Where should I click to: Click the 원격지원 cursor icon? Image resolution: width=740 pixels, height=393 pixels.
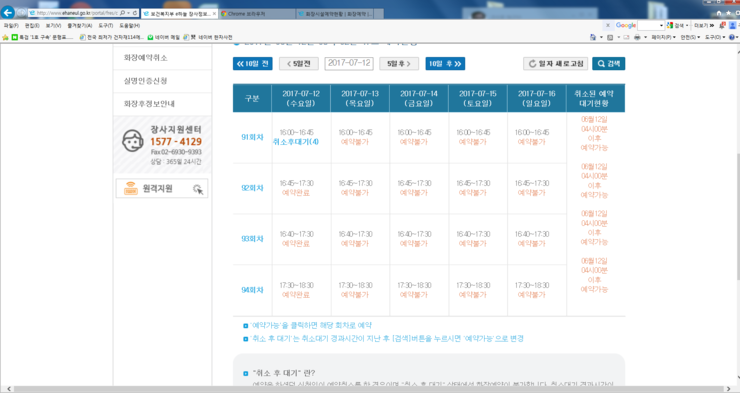[x=198, y=189]
